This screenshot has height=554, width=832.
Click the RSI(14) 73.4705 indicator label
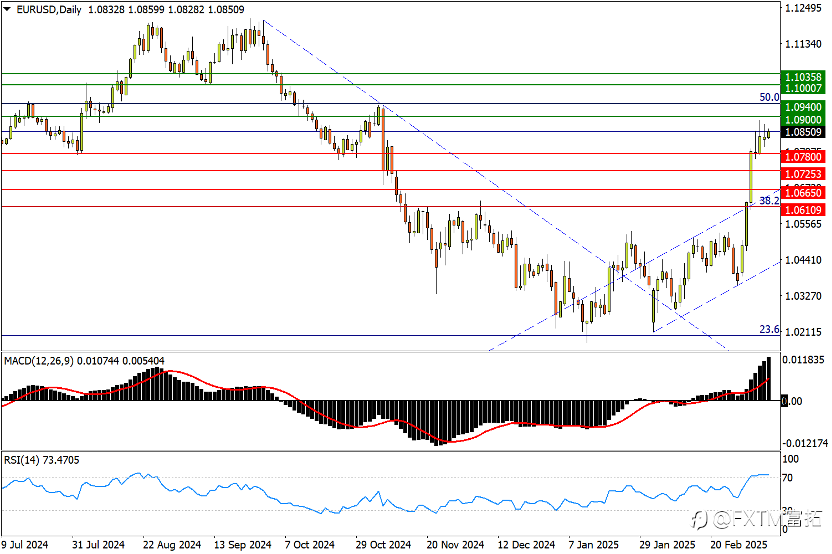click(42, 460)
